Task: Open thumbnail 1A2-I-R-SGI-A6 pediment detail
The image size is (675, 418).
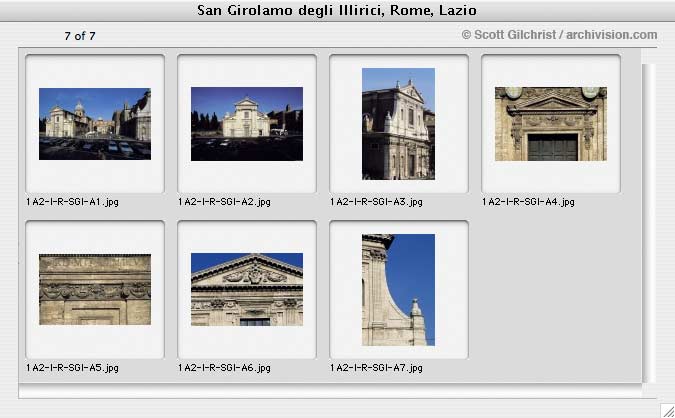Action: (x=247, y=289)
